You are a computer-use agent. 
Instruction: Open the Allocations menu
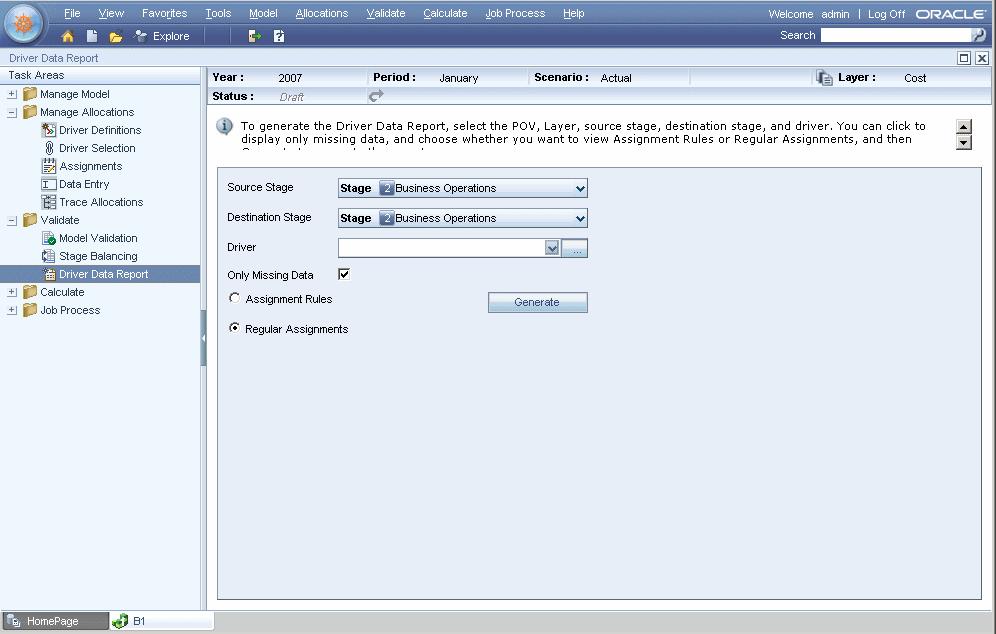click(321, 13)
